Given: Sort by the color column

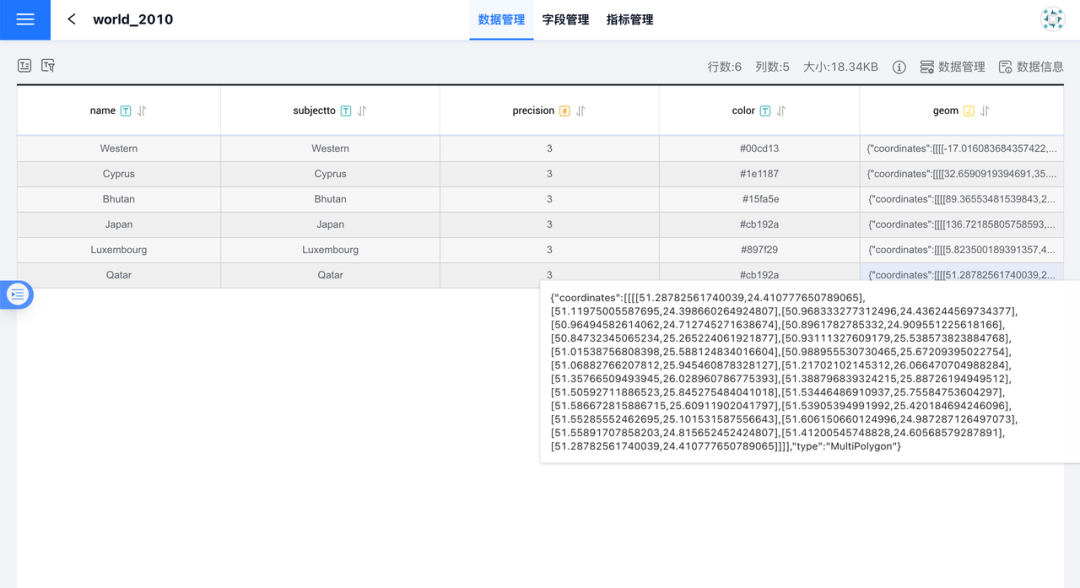Looking at the screenshot, I should 781,111.
